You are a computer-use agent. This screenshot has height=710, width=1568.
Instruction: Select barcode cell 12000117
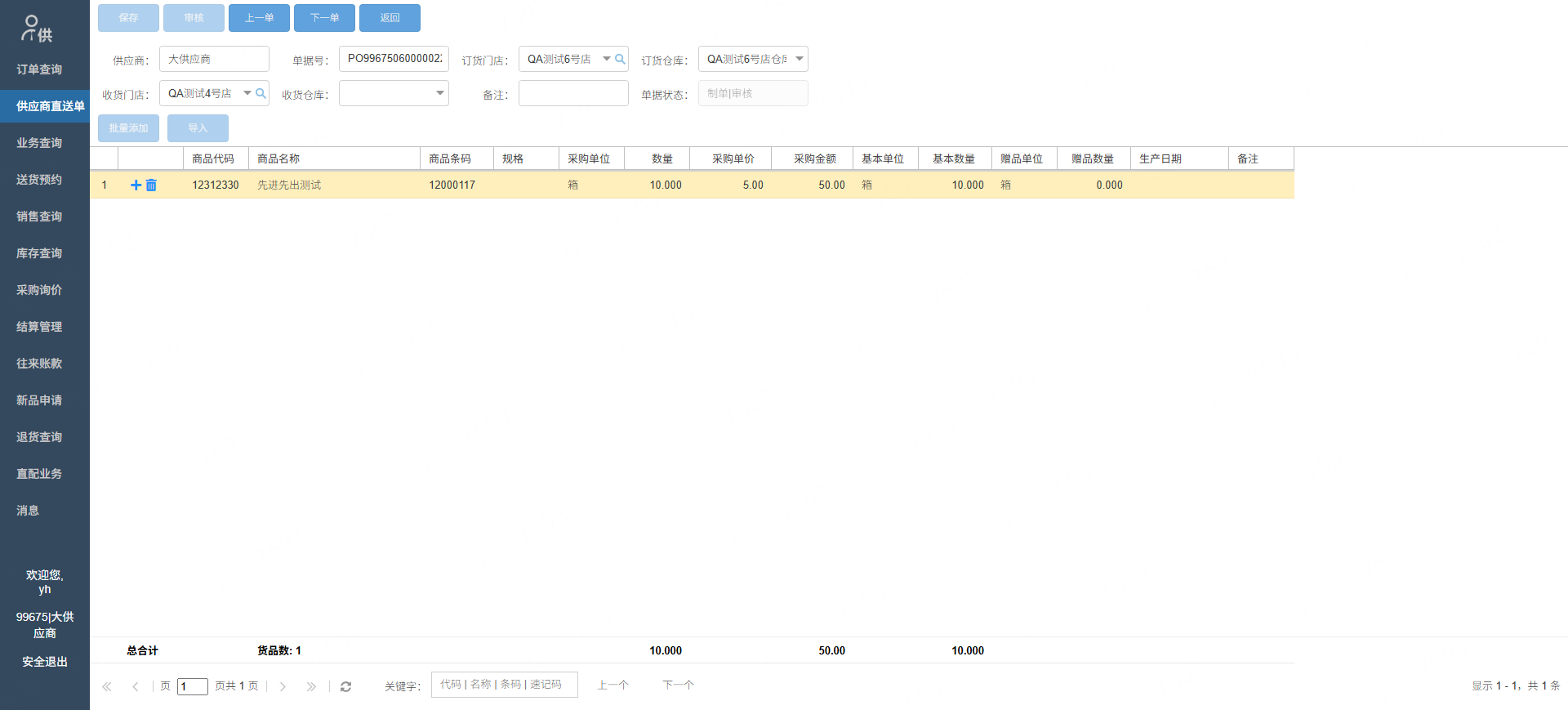coord(457,185)
